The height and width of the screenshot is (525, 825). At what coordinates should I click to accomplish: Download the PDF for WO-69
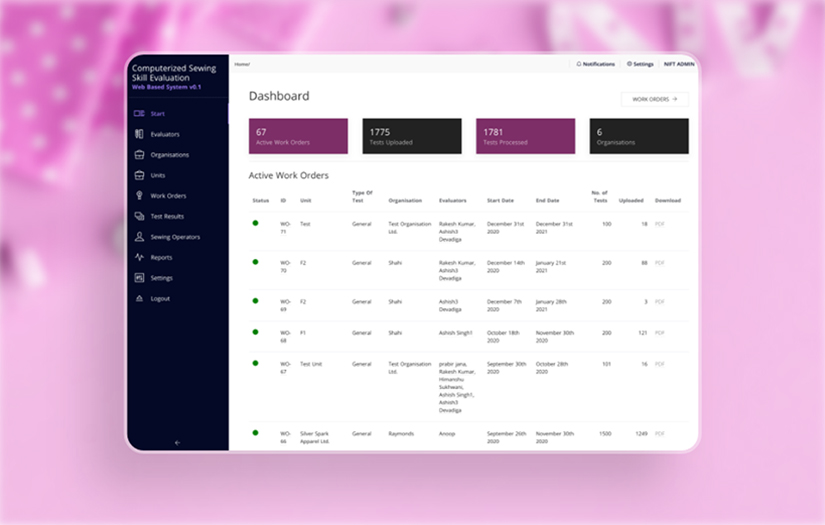(660, 301)
